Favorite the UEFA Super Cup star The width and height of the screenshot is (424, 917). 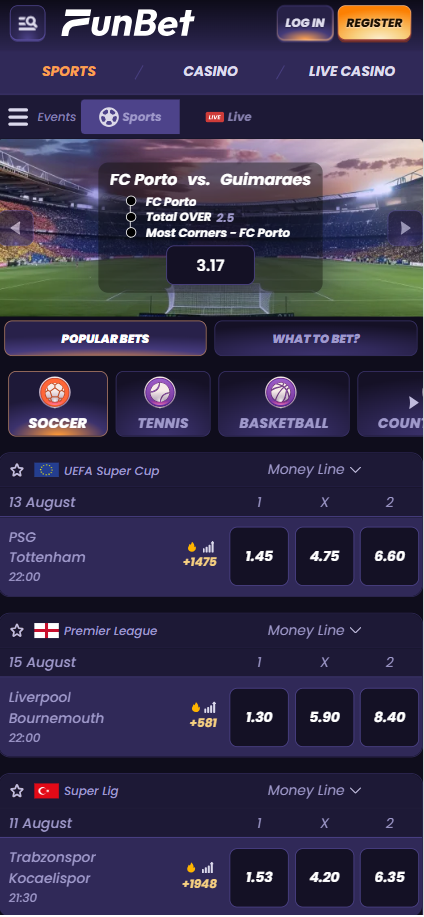(17, 470)
